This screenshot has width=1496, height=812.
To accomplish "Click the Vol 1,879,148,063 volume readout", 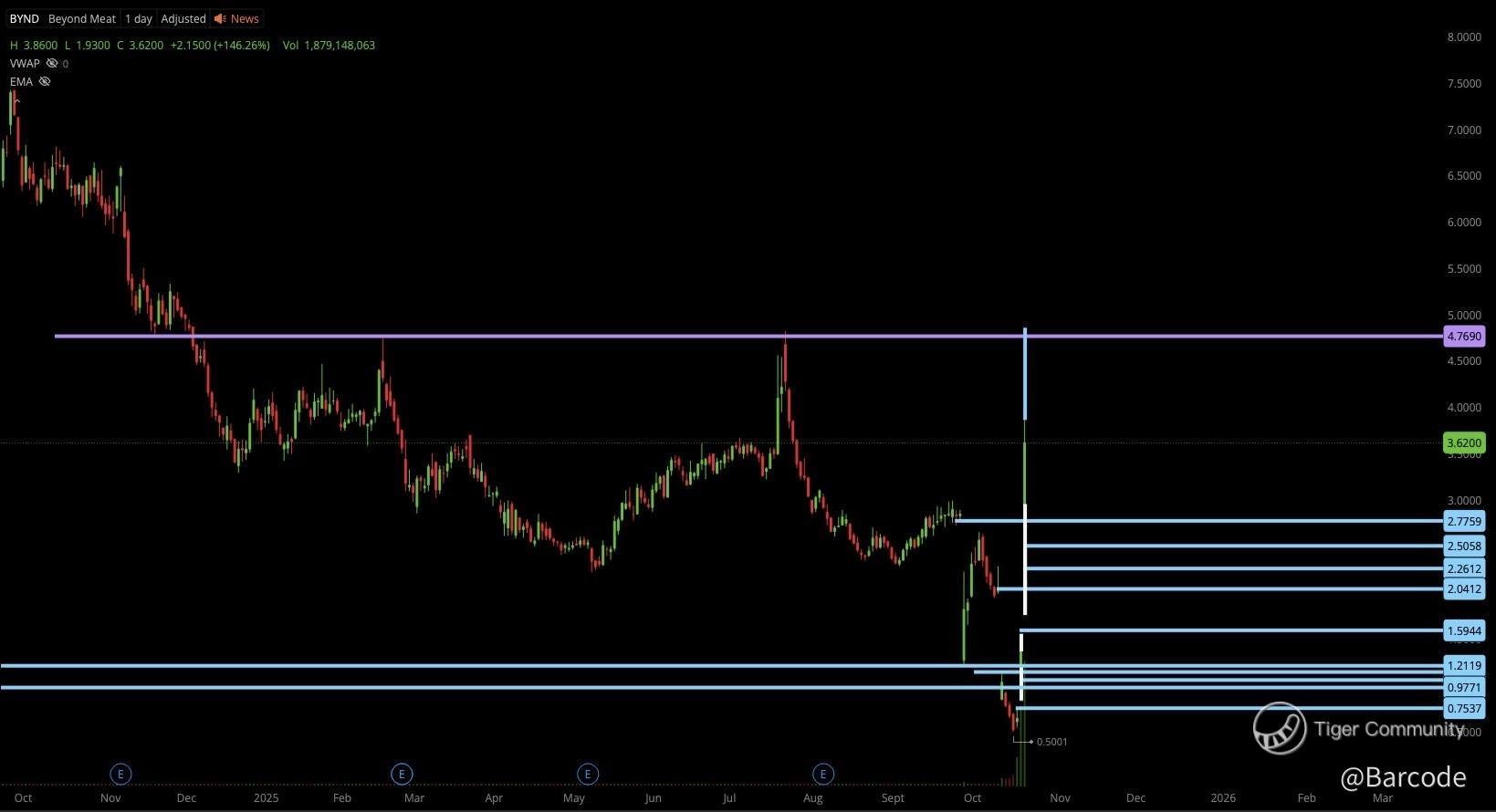I will pyautogui.click(x=329, y=45).
